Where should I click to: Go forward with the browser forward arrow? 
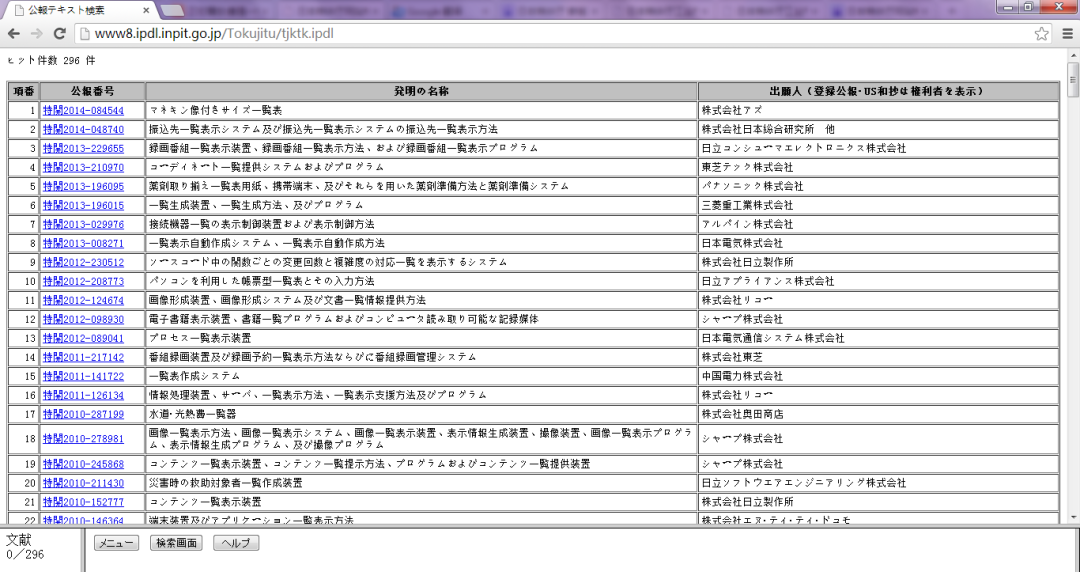tap(37, 34)
